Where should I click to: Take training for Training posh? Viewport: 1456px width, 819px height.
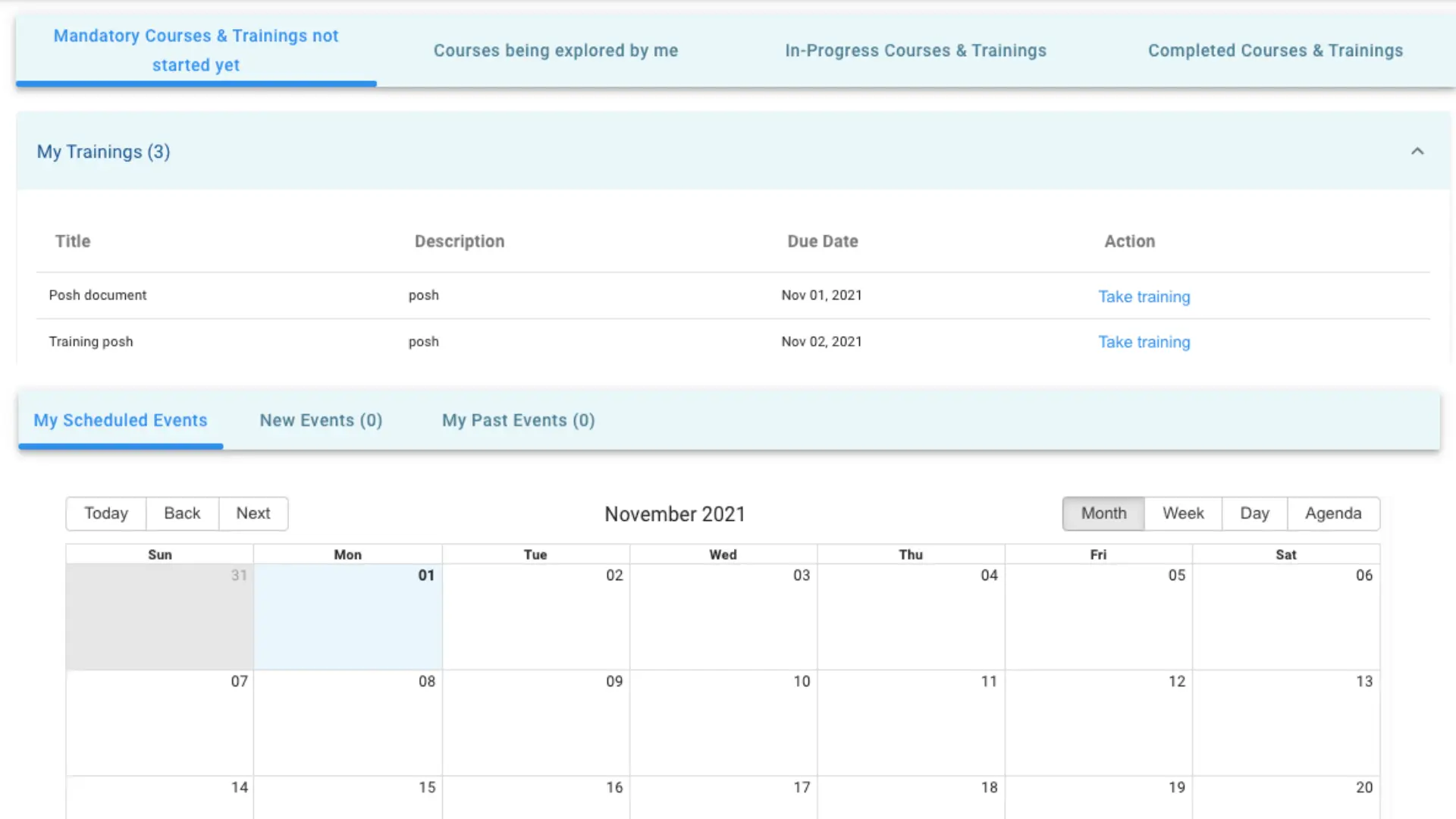1144,342
